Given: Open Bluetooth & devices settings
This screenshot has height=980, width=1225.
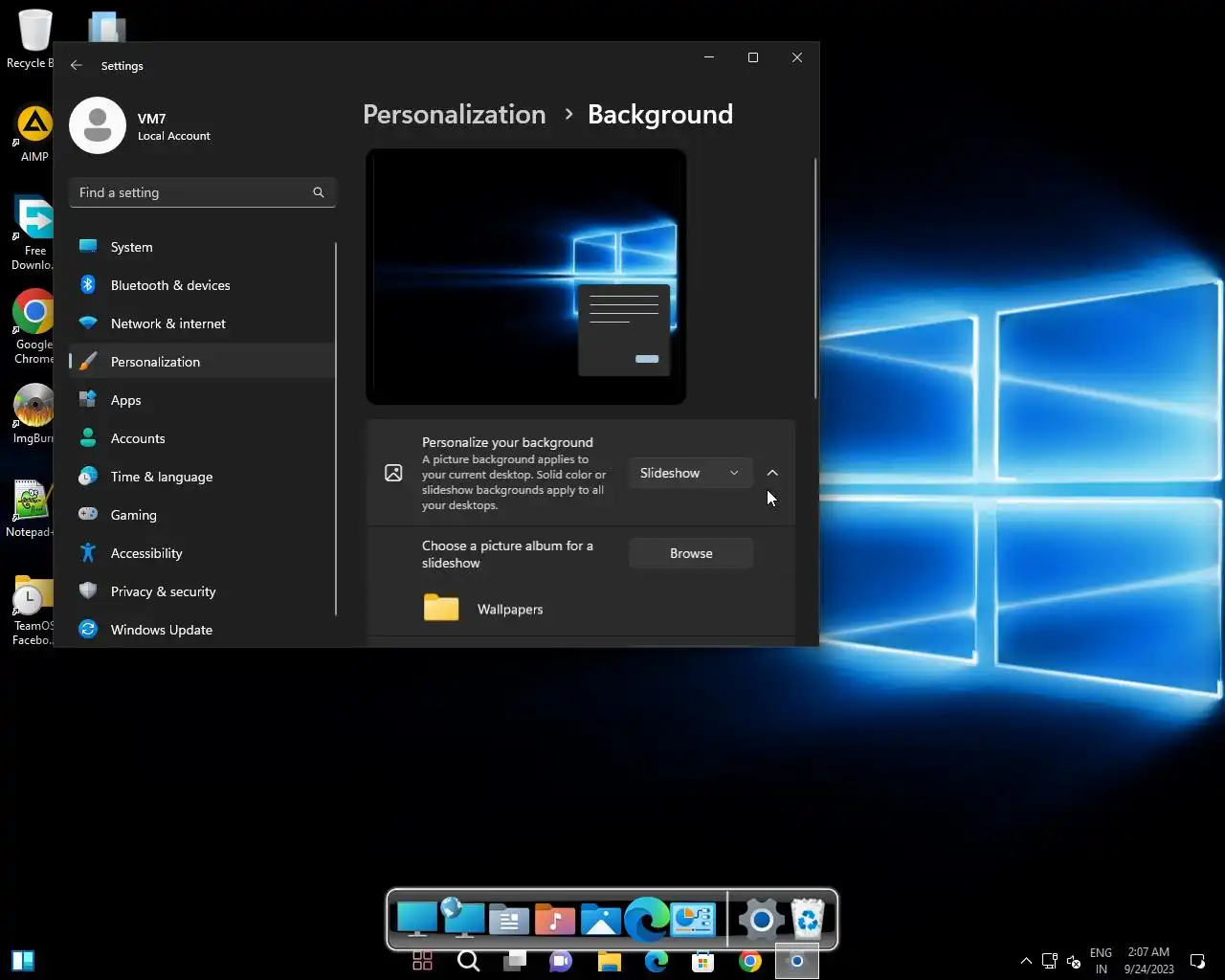Looking at the screenshot, I should (202, 285).
